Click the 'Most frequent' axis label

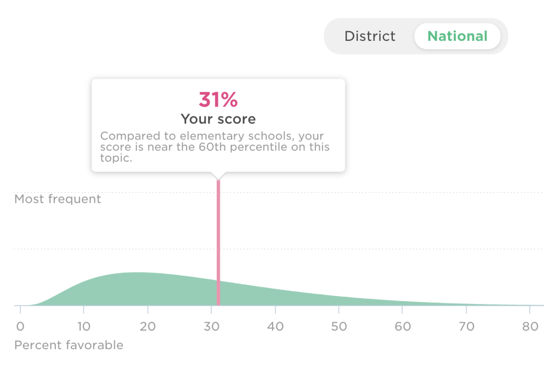click(x=58, y=199)
